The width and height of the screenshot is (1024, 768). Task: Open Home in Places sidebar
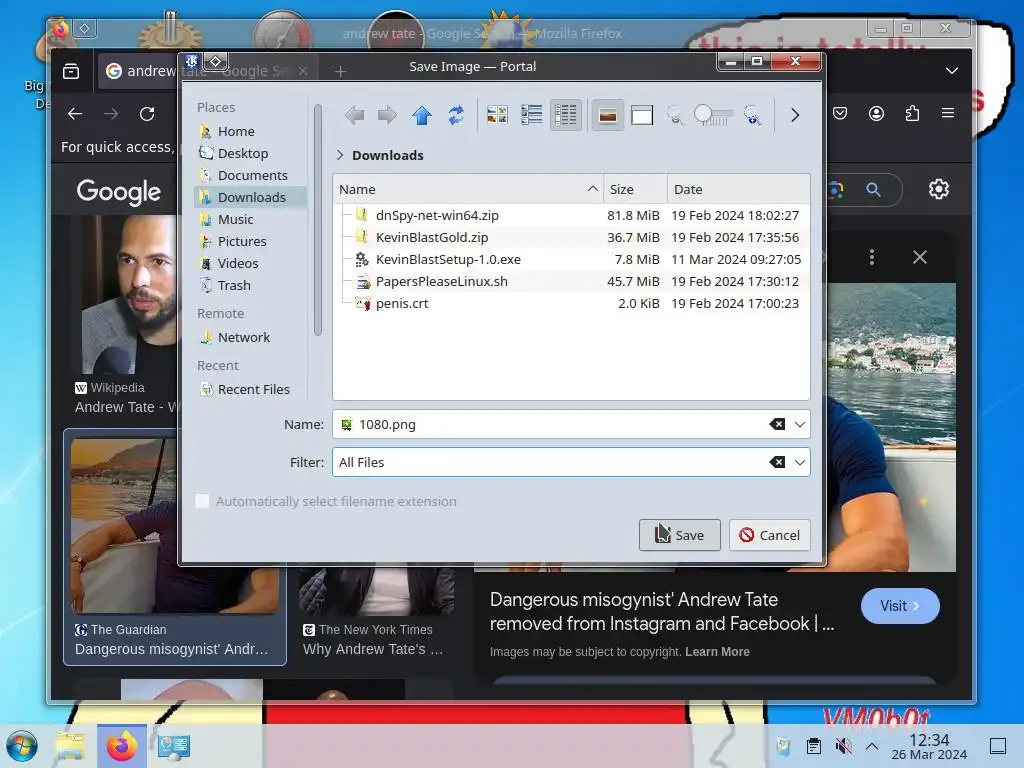coord(236,131)
